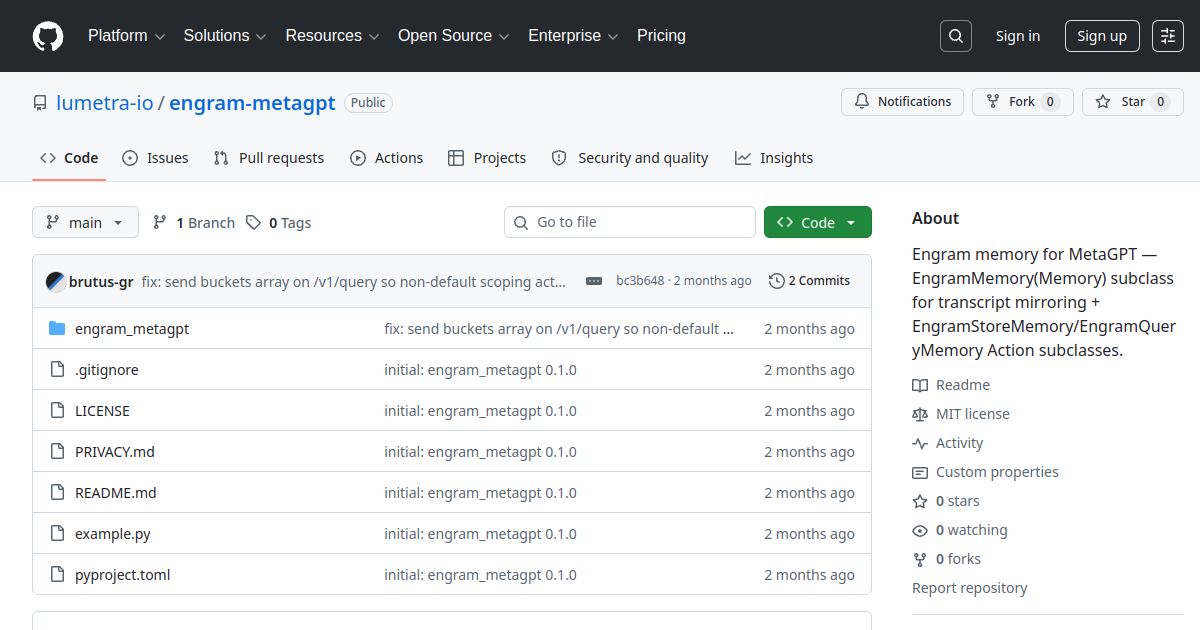Click Sign in

click(x=1018, y=36)
